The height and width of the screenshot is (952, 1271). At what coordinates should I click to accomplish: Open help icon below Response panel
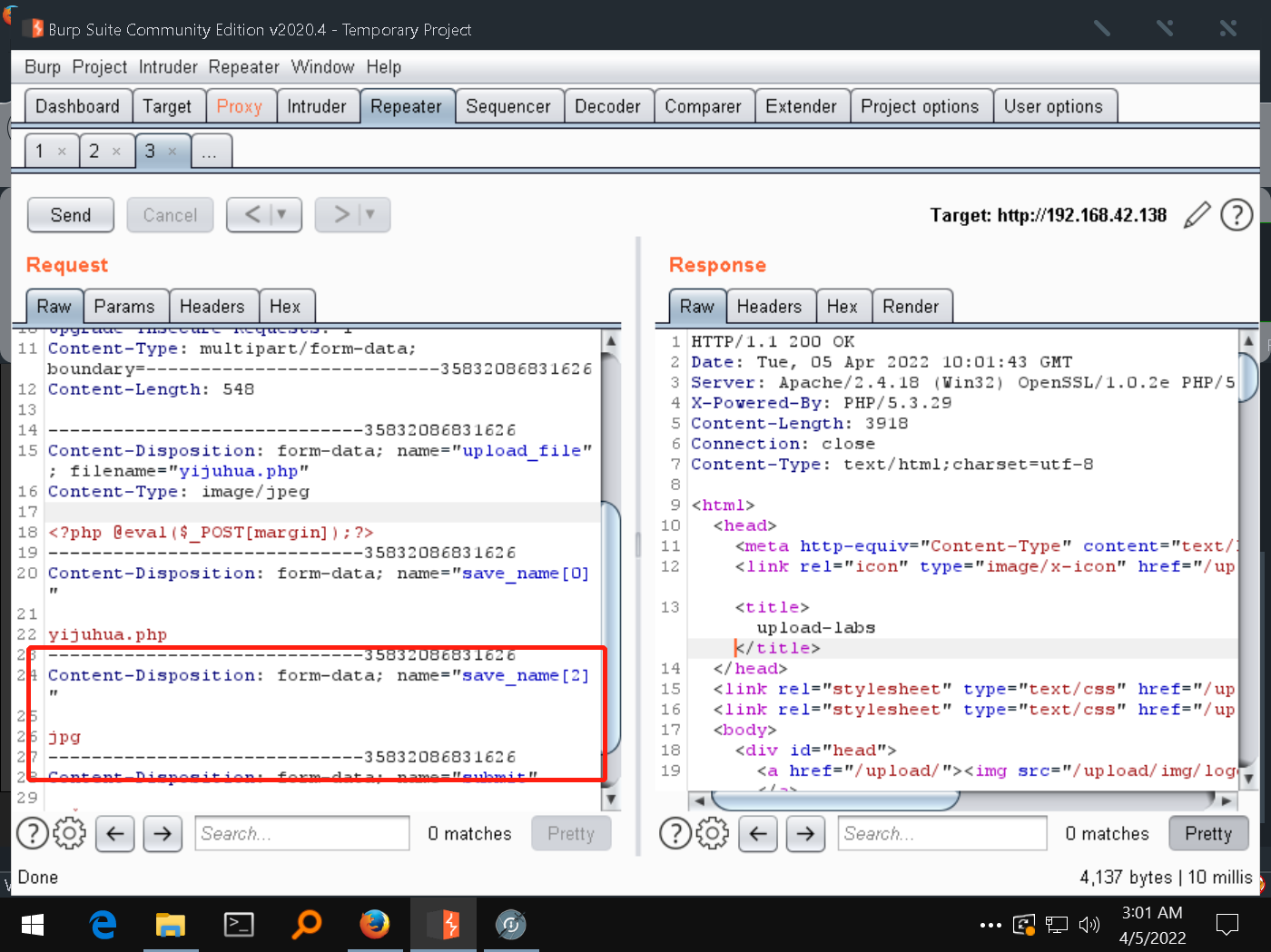point(675,833)
